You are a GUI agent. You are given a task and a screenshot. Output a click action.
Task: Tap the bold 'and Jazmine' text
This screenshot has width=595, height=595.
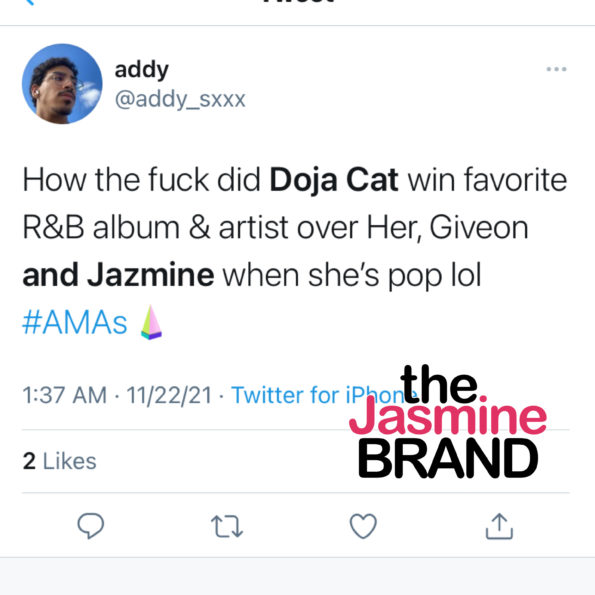pyautogui.click(x=118, y=275)
